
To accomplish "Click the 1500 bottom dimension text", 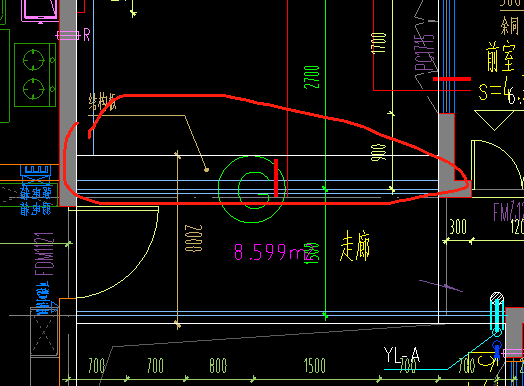I will click(x=315, y=366).
